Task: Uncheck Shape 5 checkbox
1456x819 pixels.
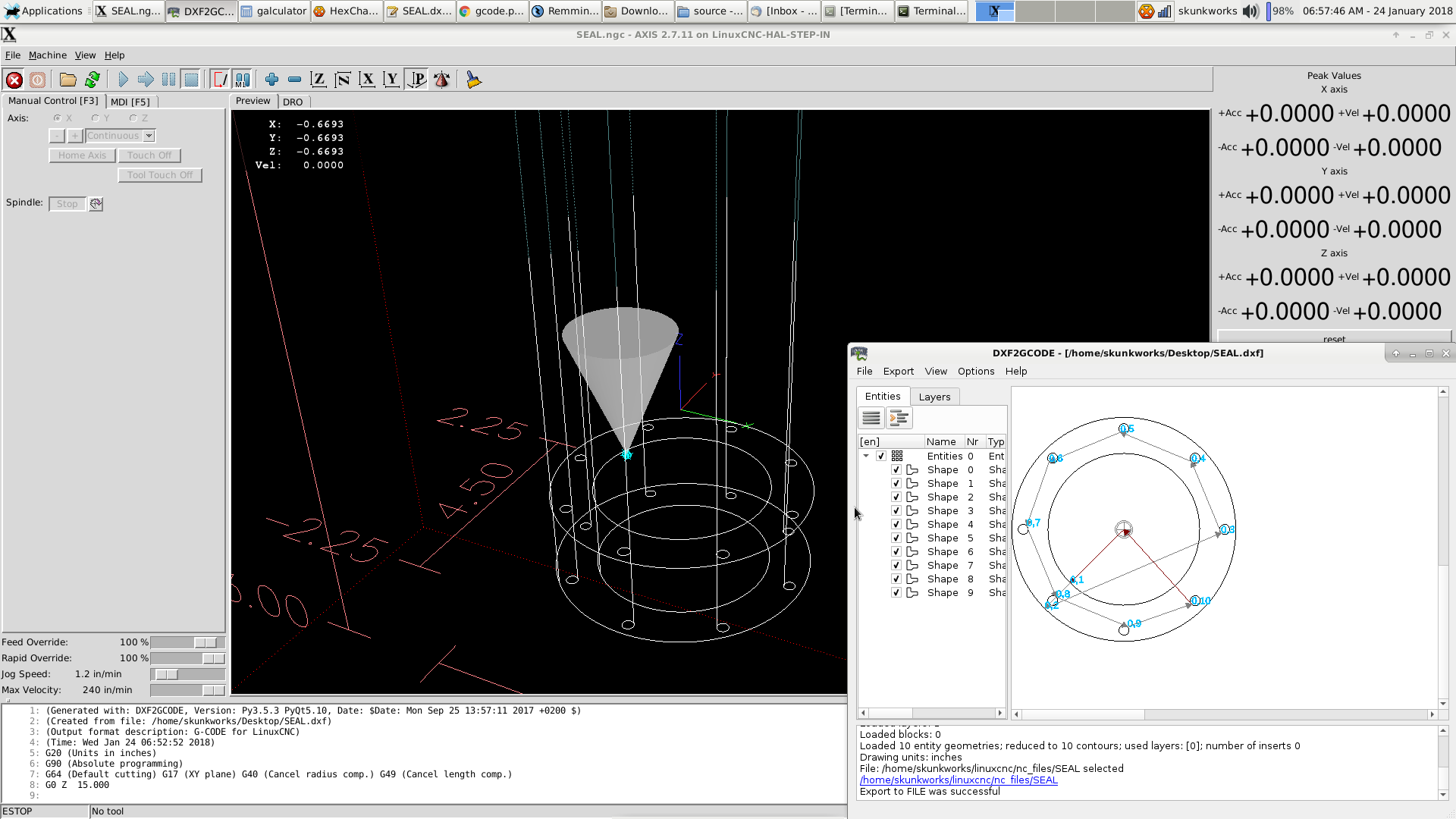Action: (x=896, y=538)
